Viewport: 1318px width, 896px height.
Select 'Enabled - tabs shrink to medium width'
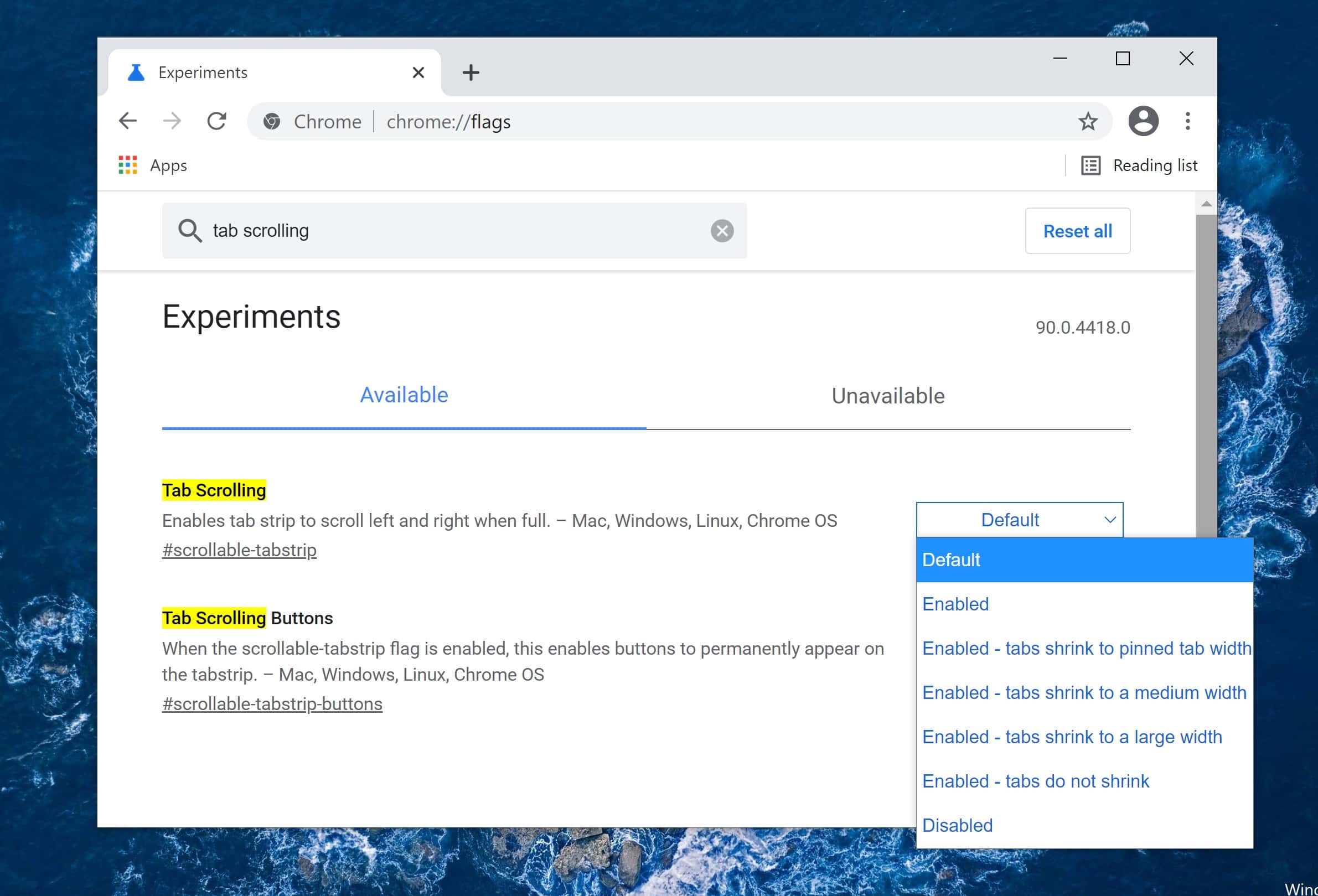pos(1084,692)
